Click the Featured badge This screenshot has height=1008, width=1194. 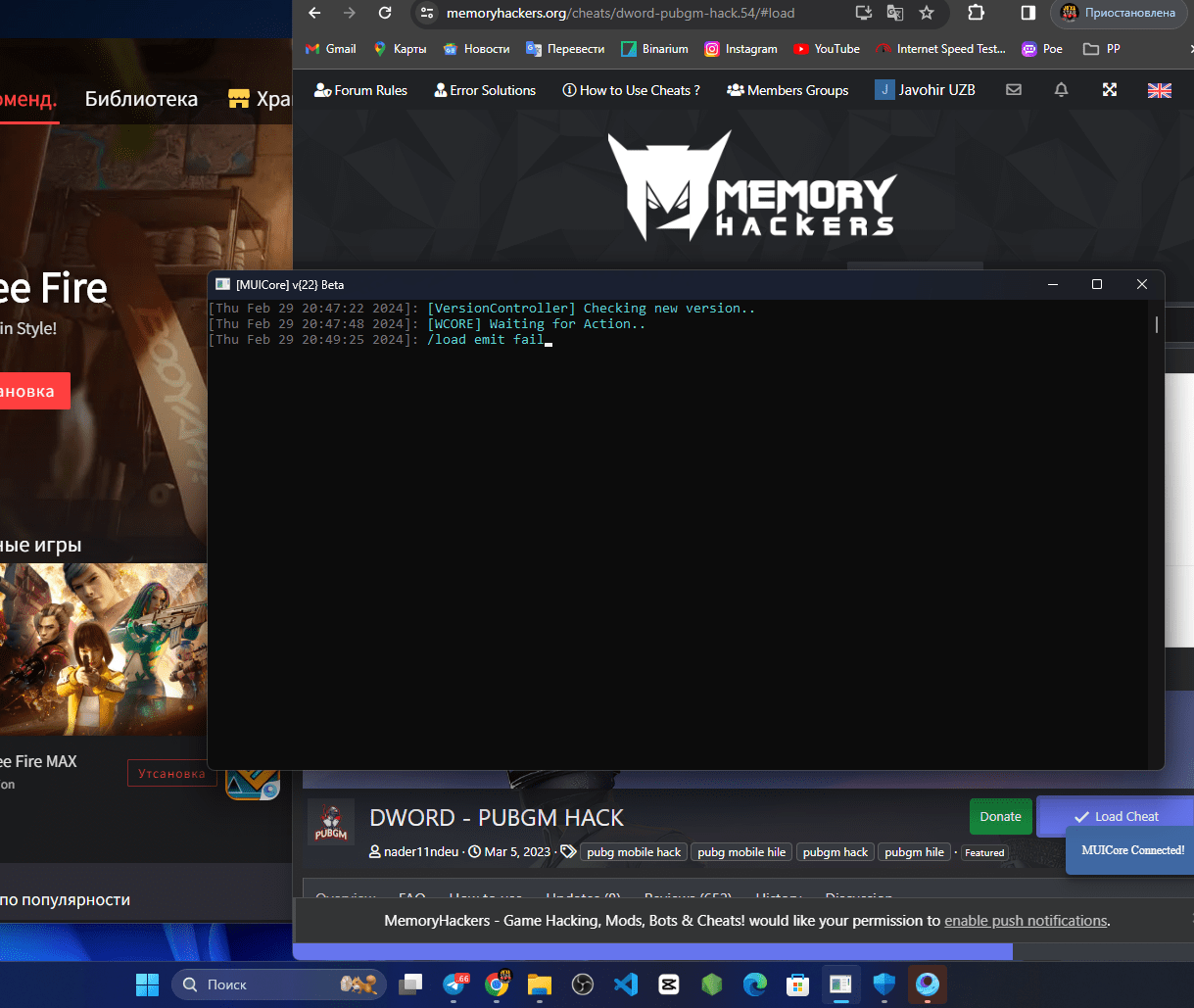(984, 852)
